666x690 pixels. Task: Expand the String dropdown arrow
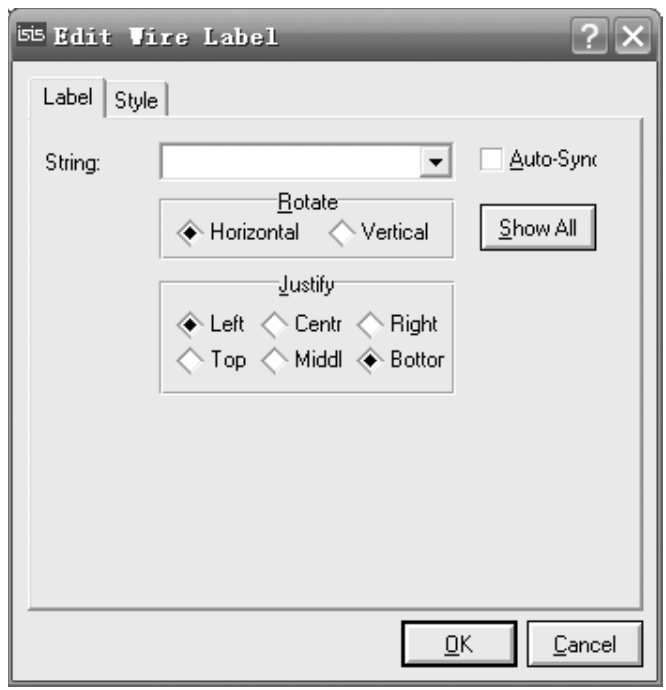(x=435, y=162)
